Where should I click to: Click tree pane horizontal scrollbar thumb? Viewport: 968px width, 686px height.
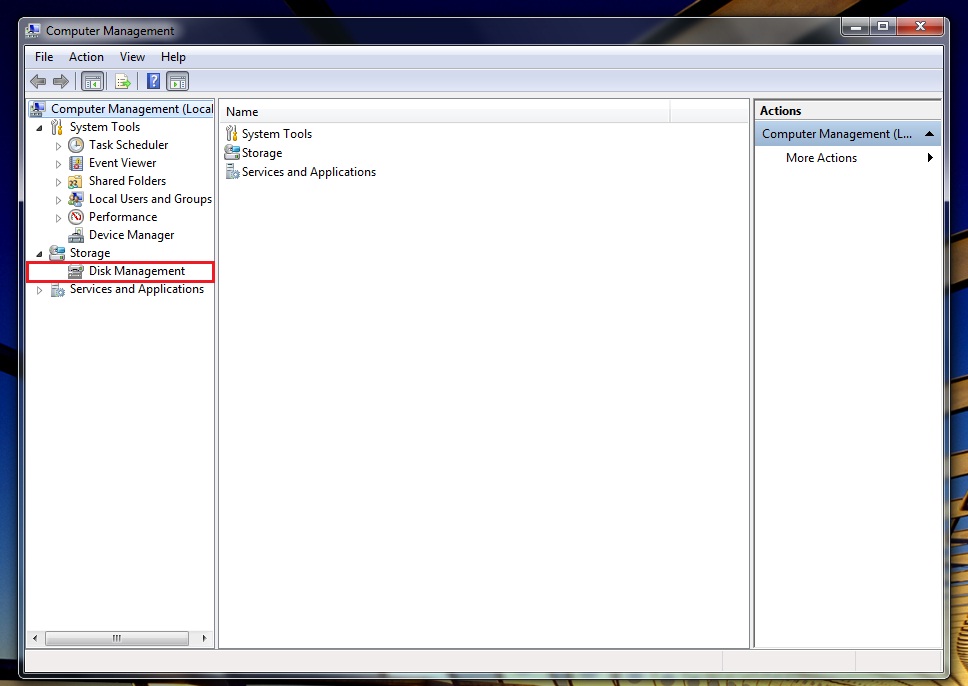(117, 638)
